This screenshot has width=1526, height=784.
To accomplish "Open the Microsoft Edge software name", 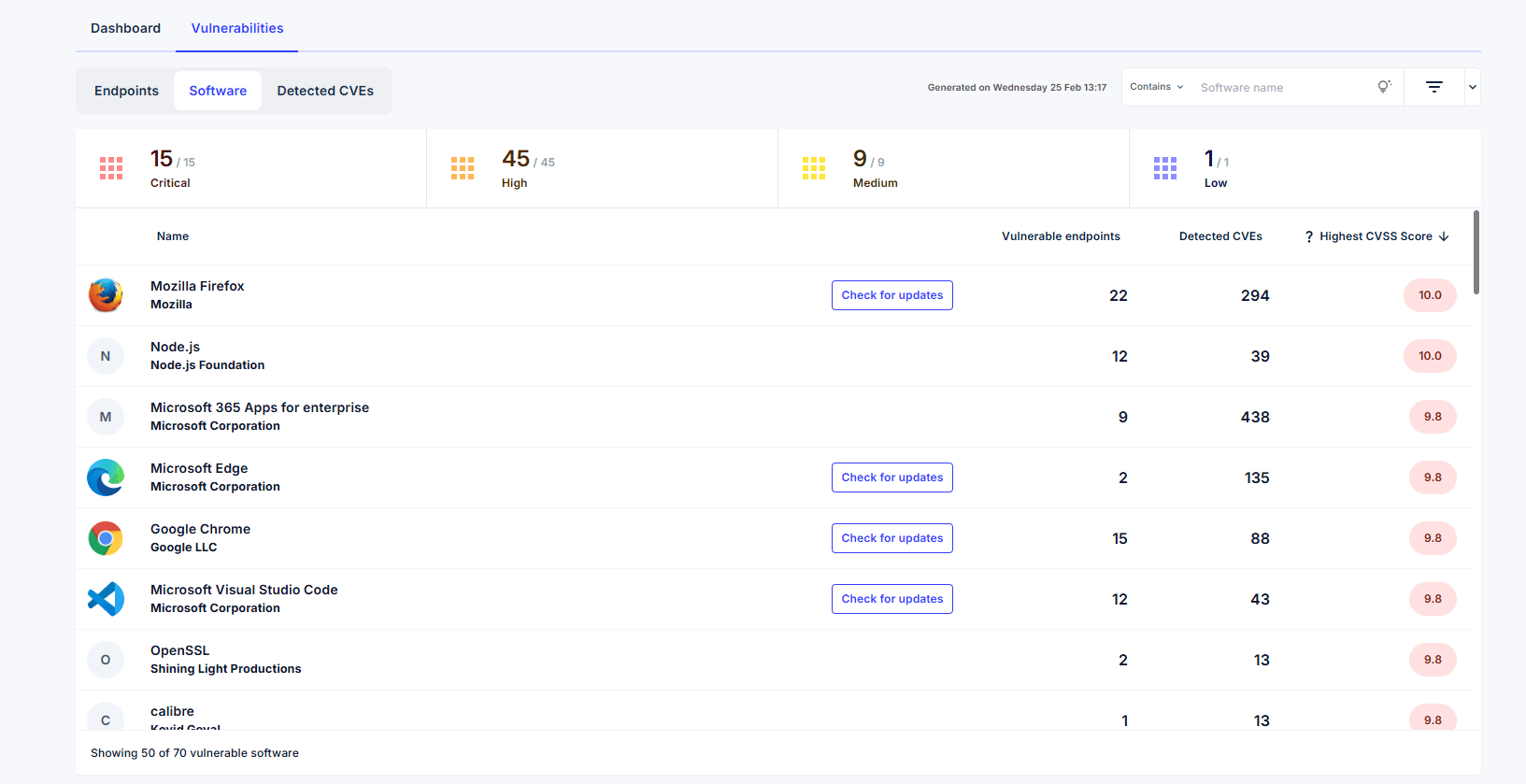I will 199,468.
